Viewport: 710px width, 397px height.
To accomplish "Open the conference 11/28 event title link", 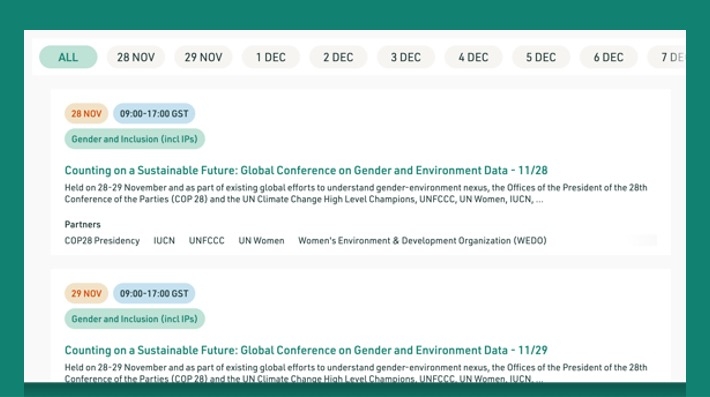I will point(306,170).
